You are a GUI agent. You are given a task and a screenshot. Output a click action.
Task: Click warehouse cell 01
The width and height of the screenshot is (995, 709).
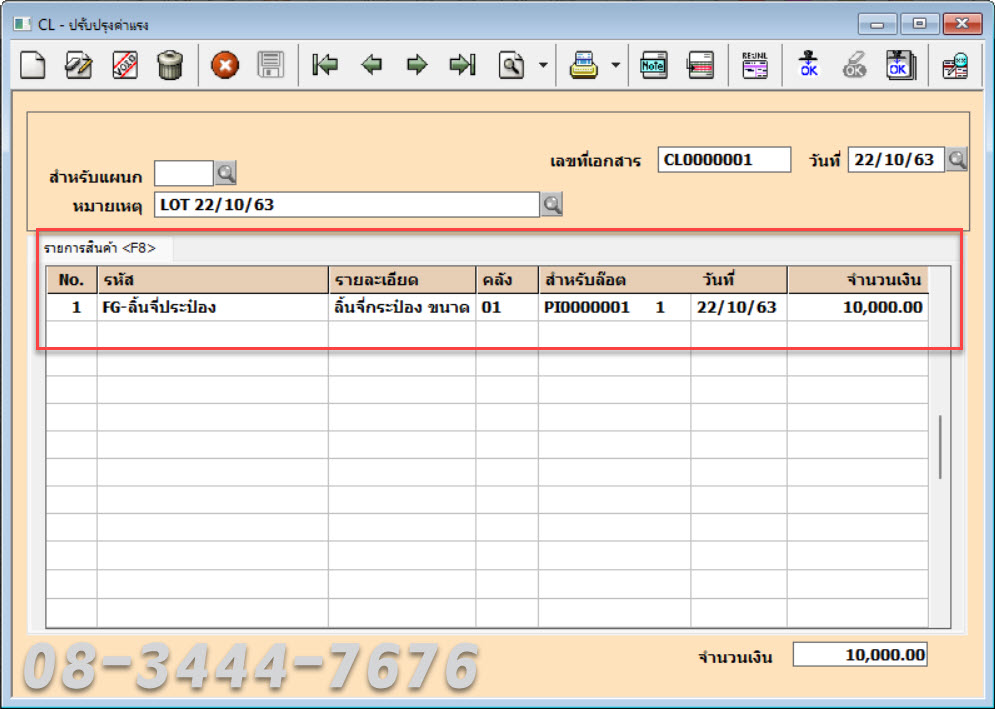coord(507,307)
